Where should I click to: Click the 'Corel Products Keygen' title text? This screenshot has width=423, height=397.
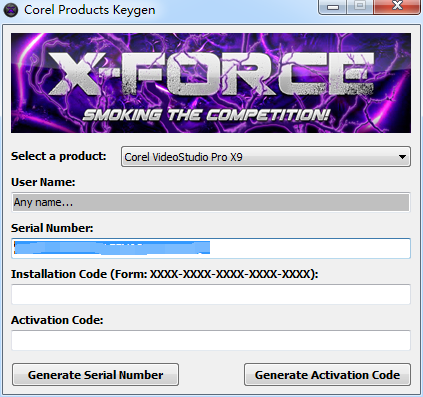(x=90, y=10)
